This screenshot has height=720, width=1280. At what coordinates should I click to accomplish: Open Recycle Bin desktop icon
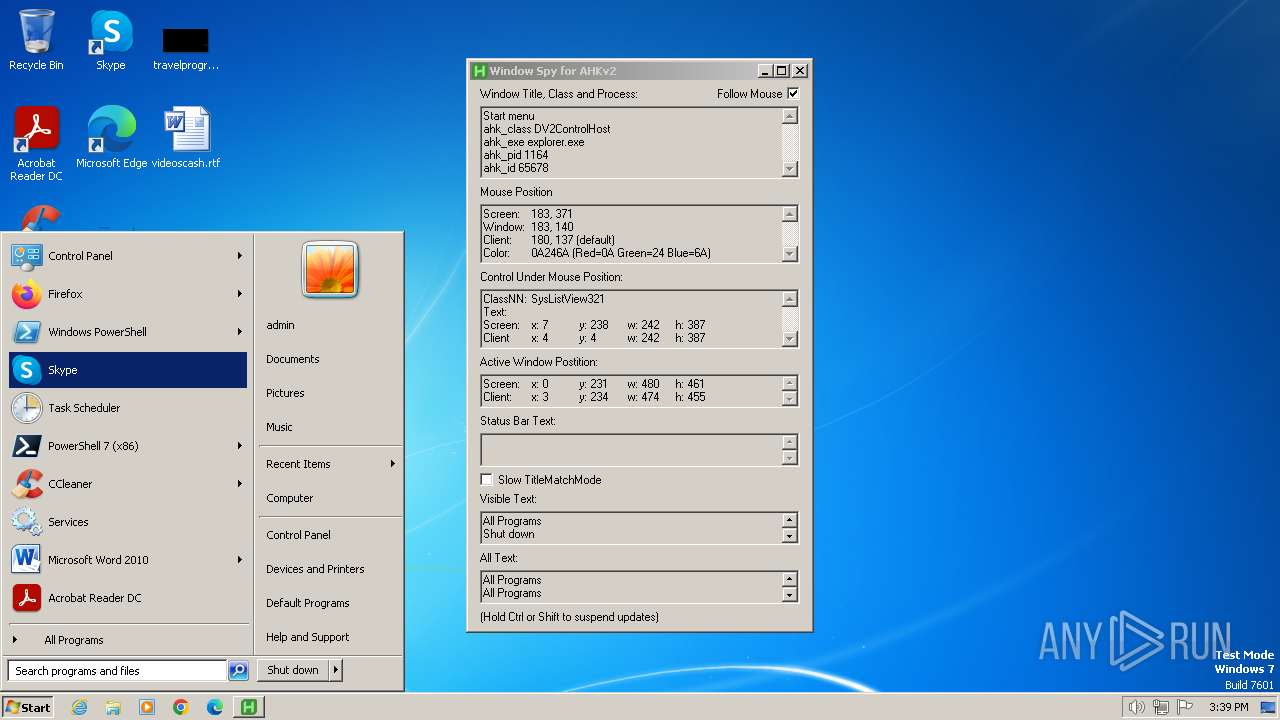(x=36, y=40)
